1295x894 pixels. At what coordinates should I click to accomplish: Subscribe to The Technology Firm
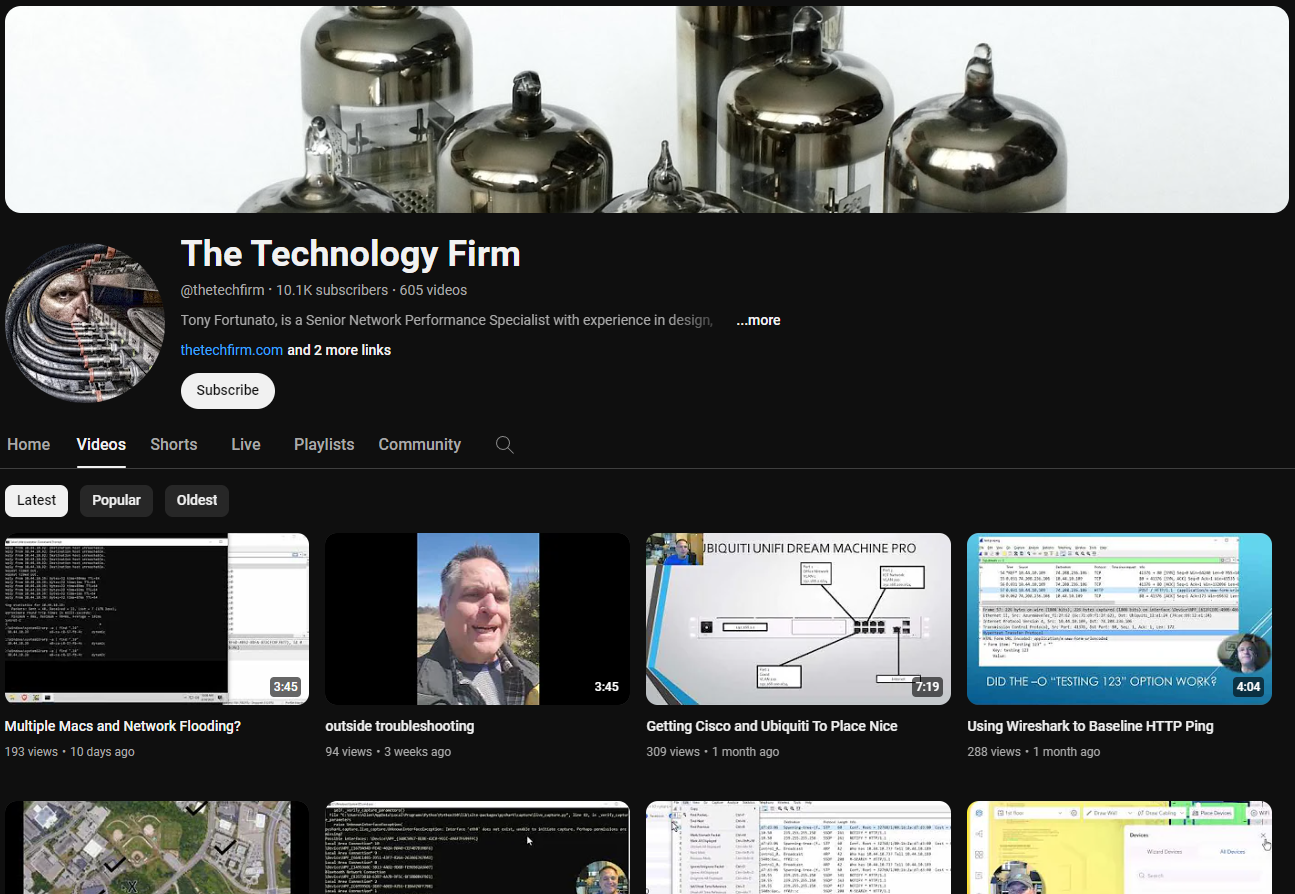[x=227, y=390]
